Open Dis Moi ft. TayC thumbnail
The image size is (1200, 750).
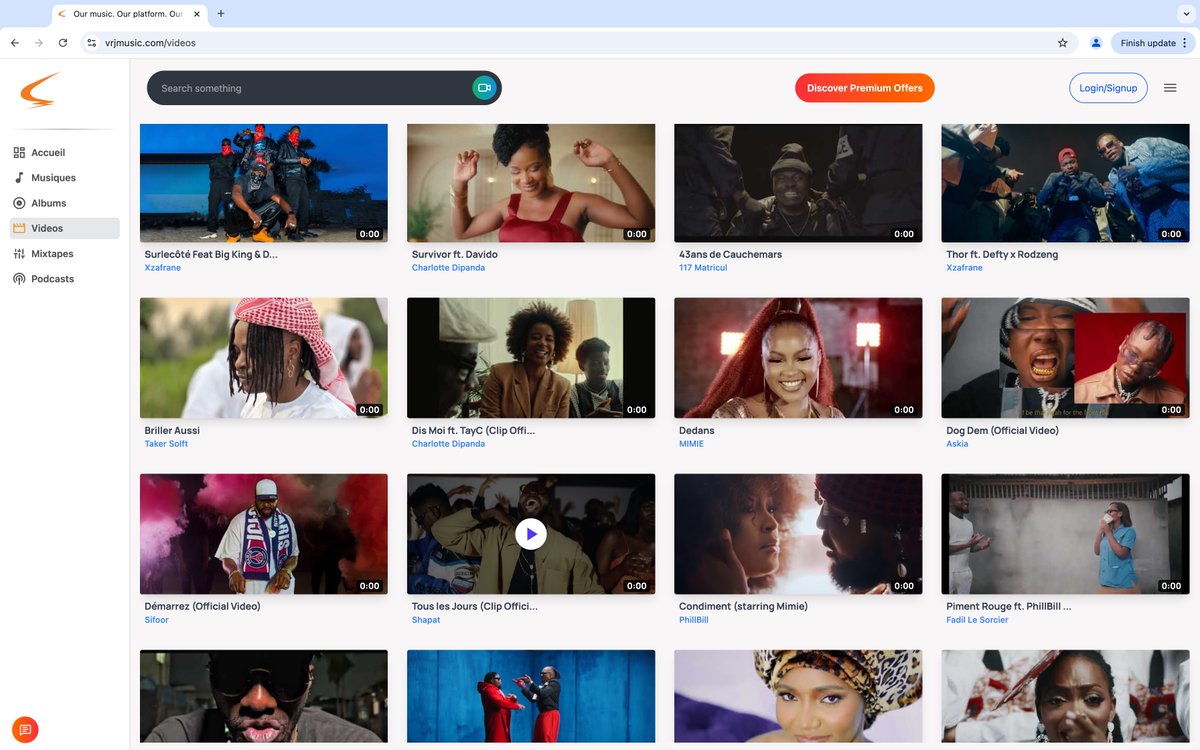pos(531,358)
